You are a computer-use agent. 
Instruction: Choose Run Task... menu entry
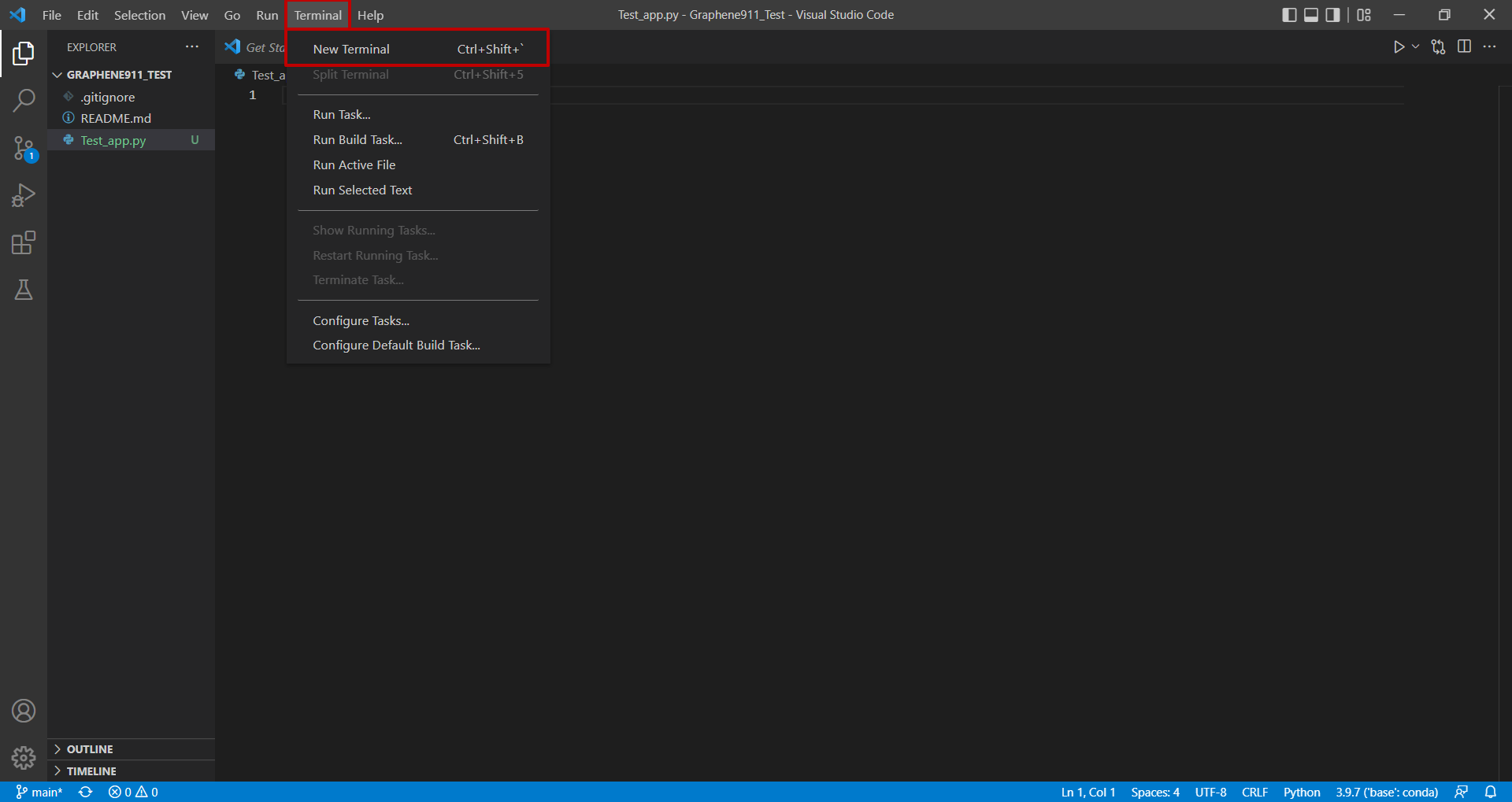click(x=418, y=114)
